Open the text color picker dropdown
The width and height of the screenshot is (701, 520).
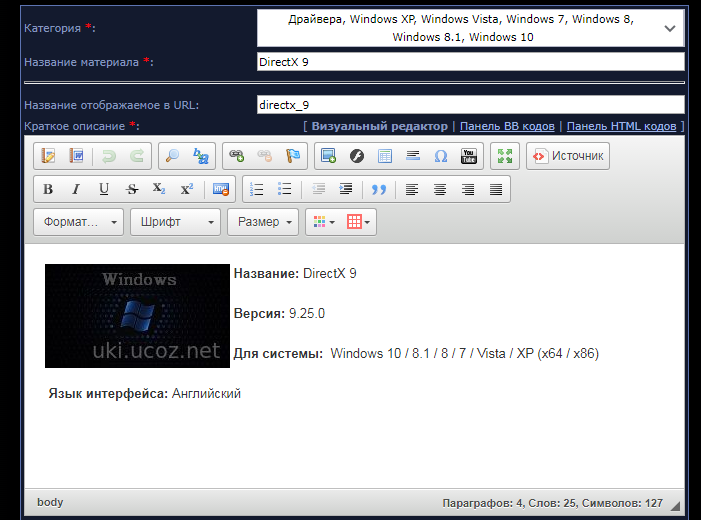pyautogui.click(x=324, y=222)
